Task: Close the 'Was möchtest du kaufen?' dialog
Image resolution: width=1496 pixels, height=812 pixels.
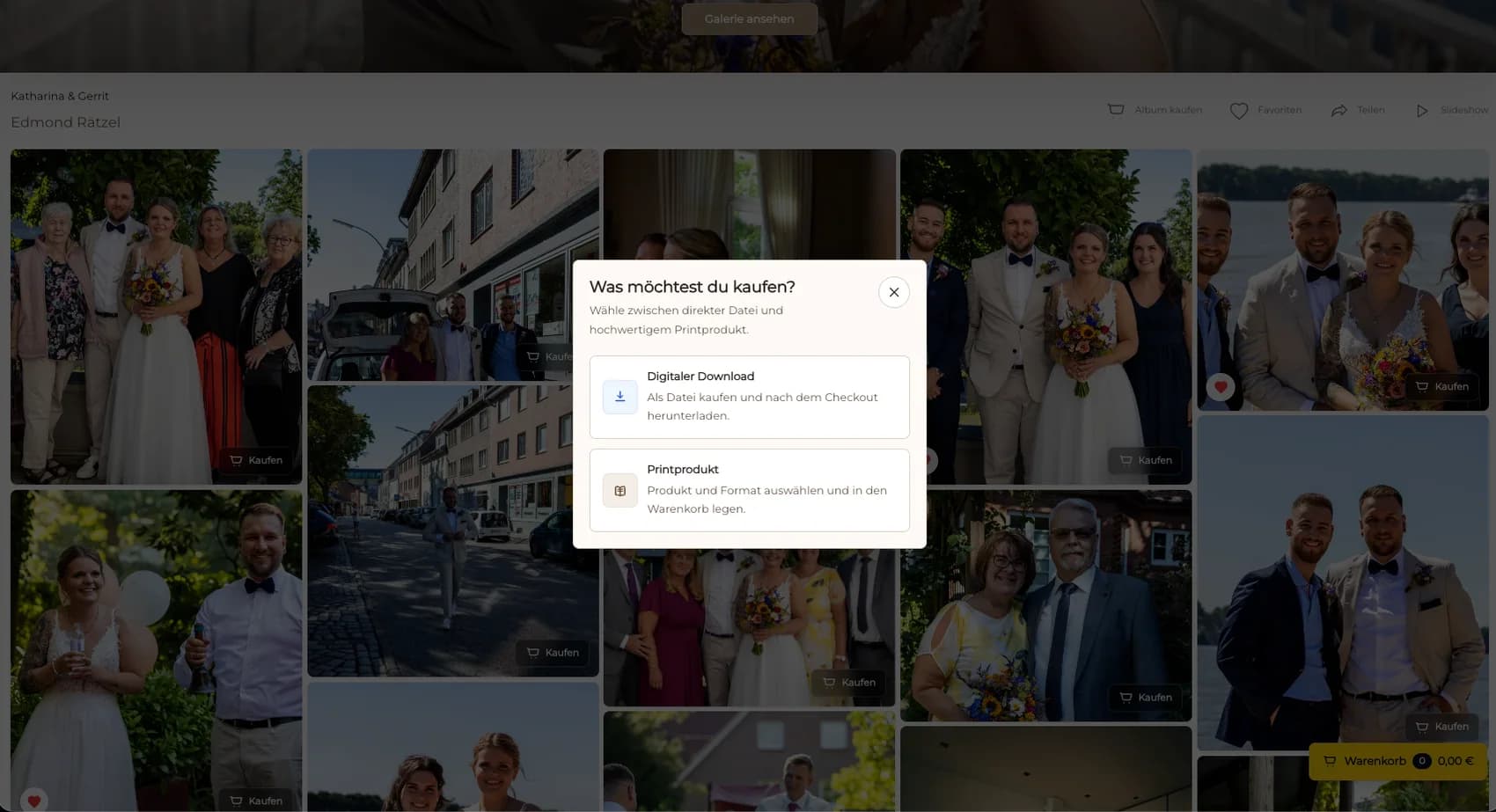Action: [x=893, y=292]
